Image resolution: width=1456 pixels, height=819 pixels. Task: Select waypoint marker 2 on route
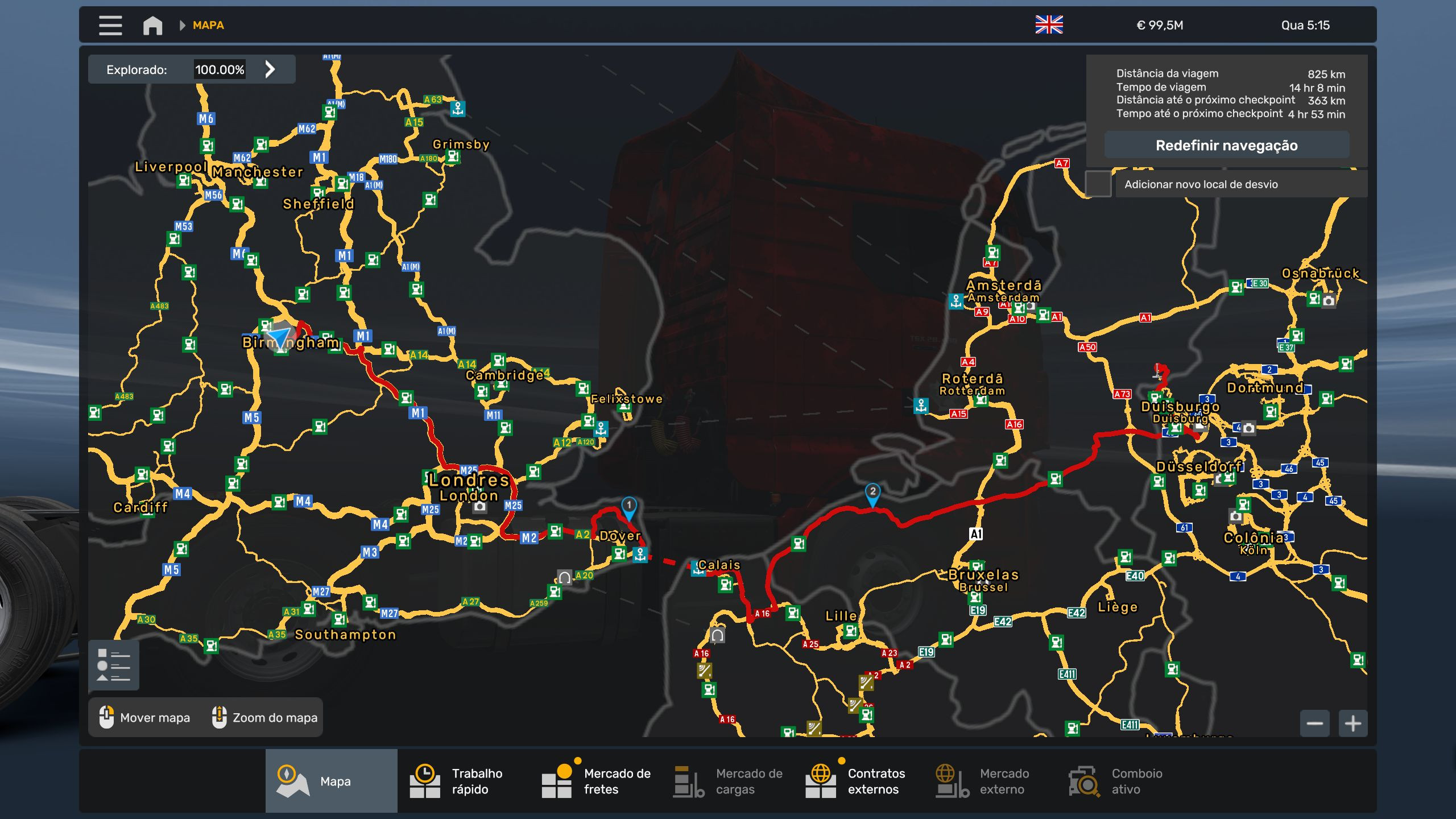tap(872, 493)
